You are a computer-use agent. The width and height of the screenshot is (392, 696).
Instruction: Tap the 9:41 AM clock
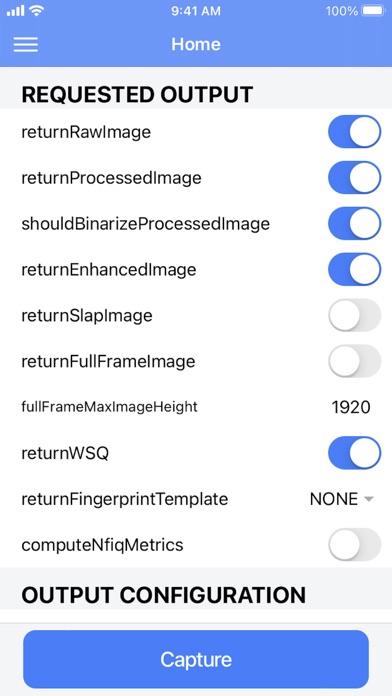196,11
